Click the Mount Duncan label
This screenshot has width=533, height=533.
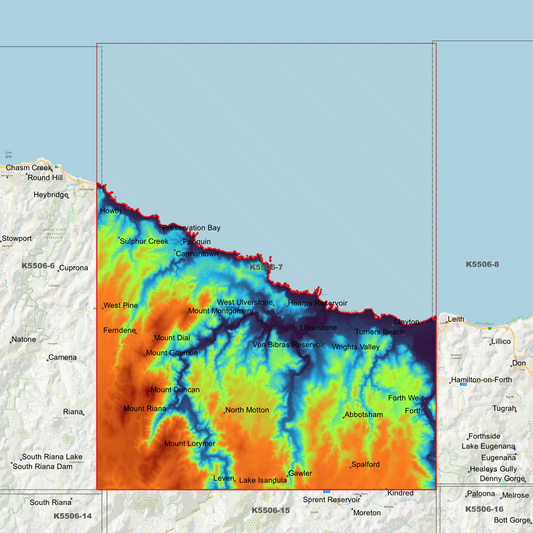(175, 390)
